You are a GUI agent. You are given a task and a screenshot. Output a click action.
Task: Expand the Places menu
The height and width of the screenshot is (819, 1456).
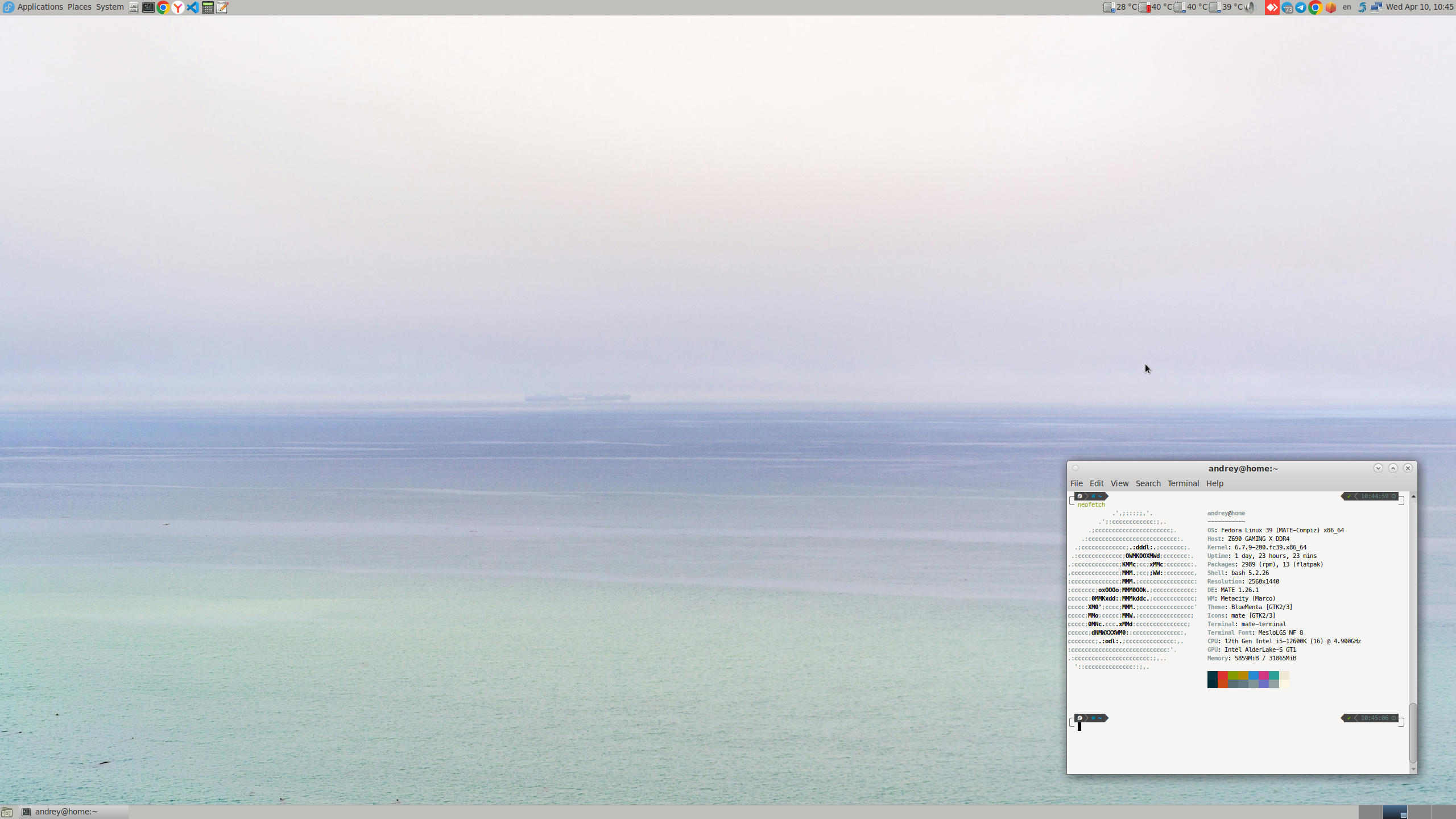tap(79, 7)
